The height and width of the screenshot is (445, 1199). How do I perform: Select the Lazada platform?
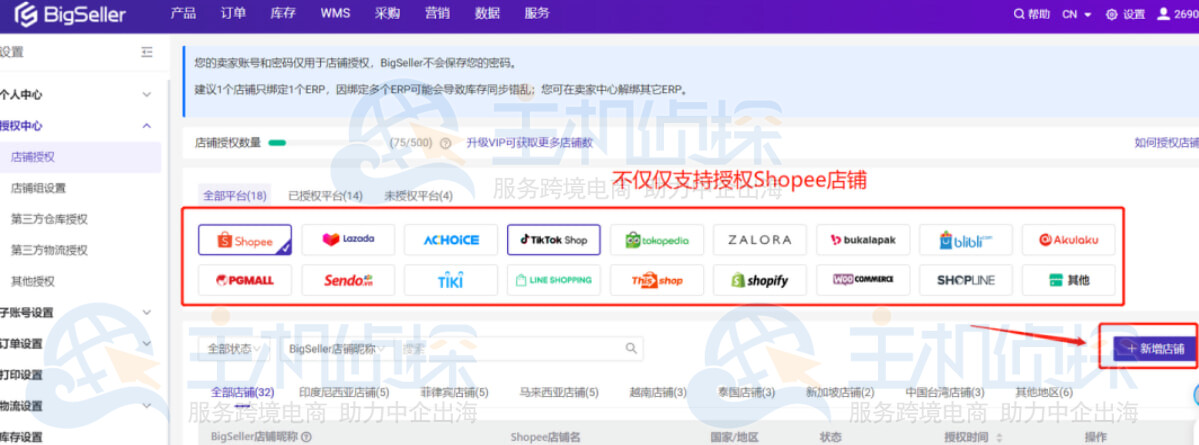(x=348, y=239)
